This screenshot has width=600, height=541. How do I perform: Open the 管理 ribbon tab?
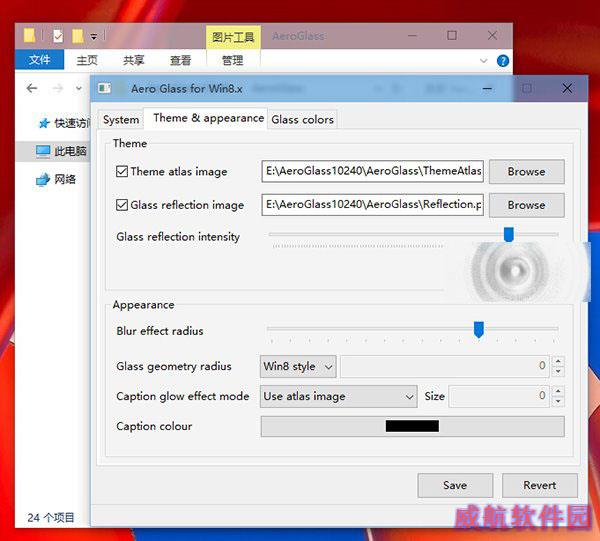[233, 60]
